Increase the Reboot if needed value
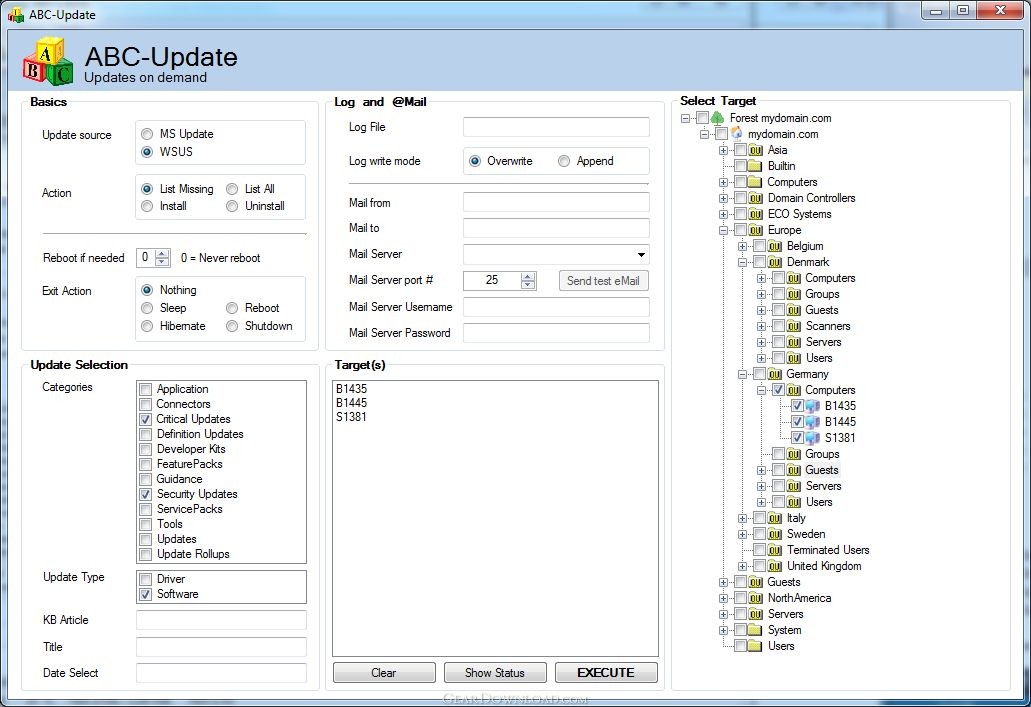This screenshot has width=1031, height=707. (x=162, y=253)
